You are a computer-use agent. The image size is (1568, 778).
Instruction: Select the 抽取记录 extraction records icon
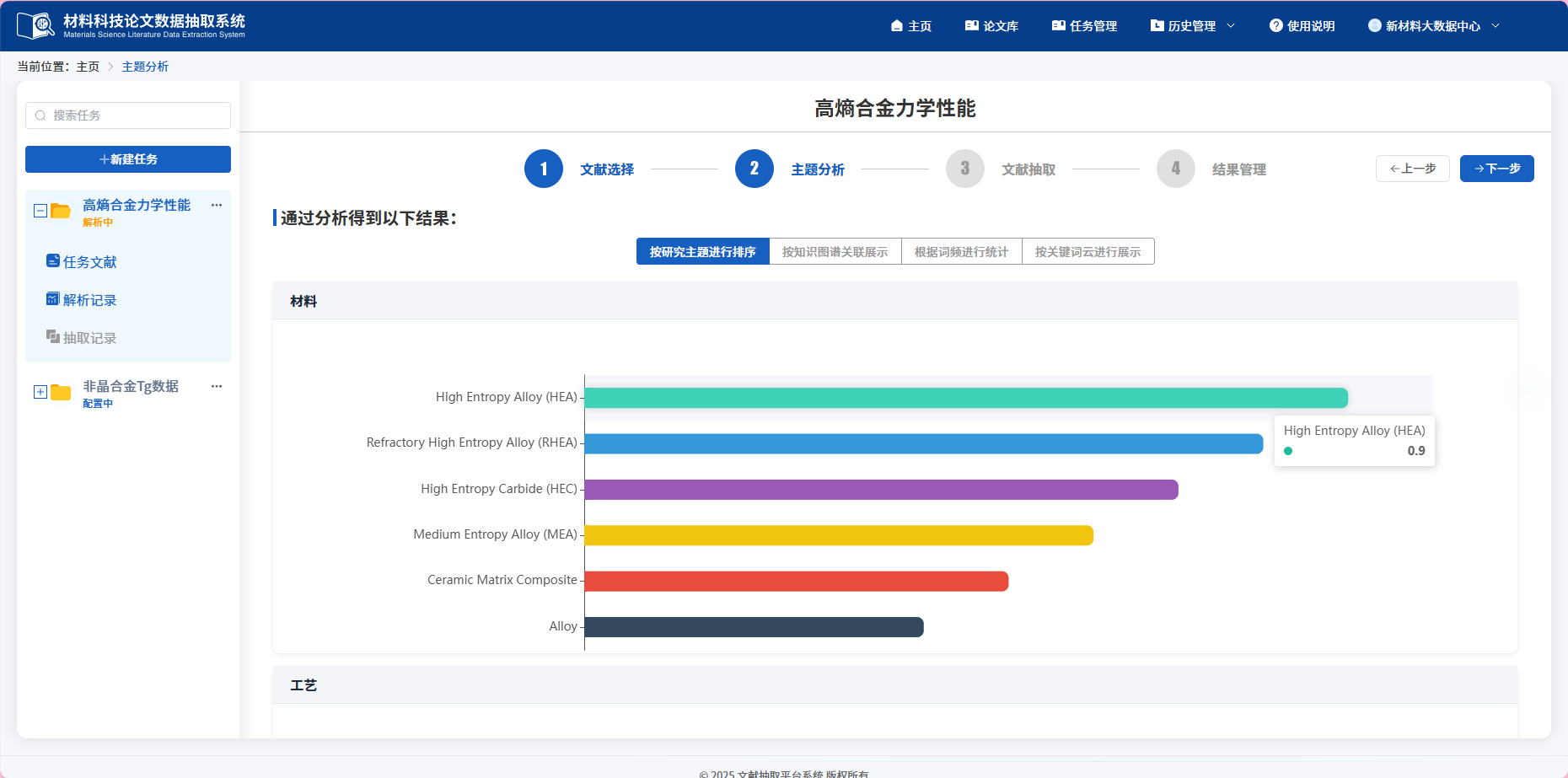click(52, 336)
